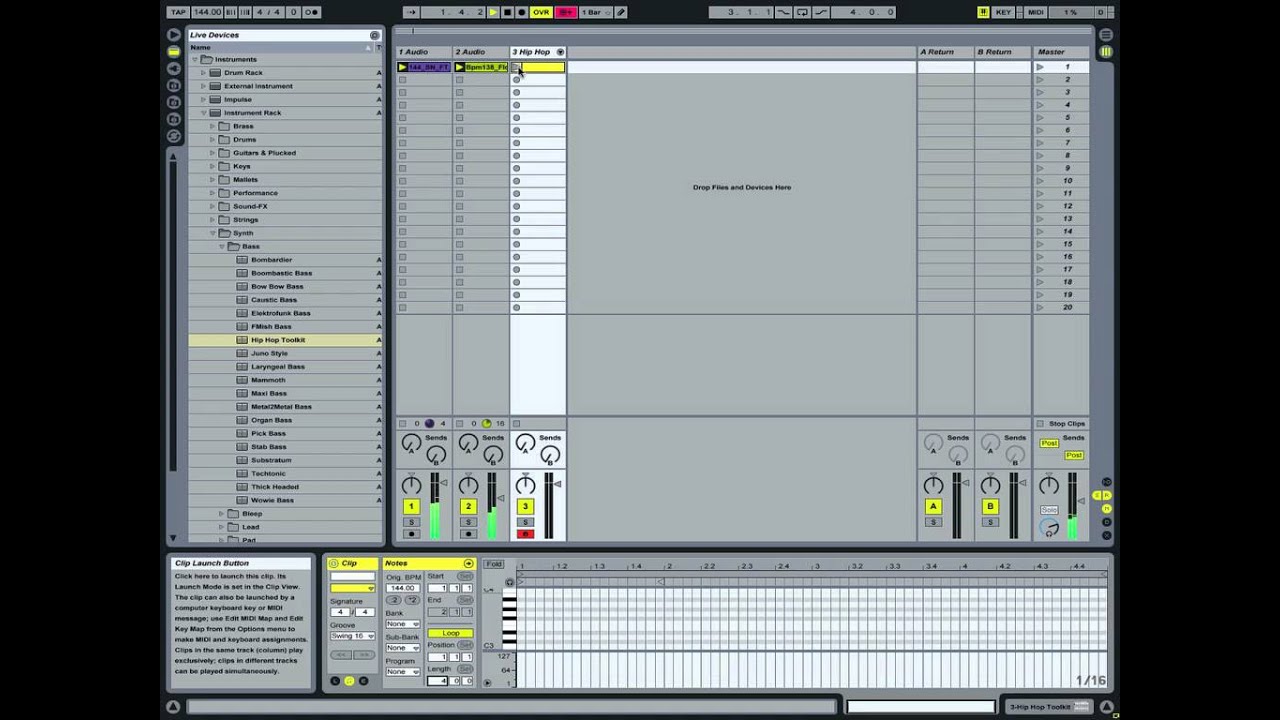Expand the Brass folder
This screenshot has height=720, width=1280.
[212, 126]
